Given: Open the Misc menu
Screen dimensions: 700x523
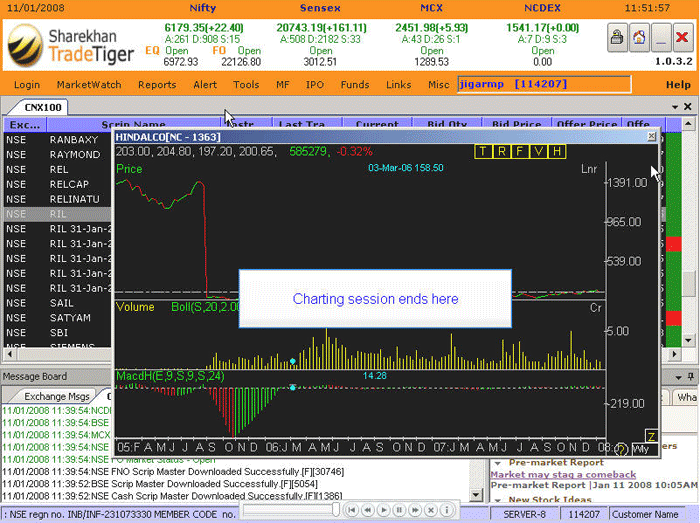Looking at the screenshot, I should pyautogui.click(x=439, y=85).
